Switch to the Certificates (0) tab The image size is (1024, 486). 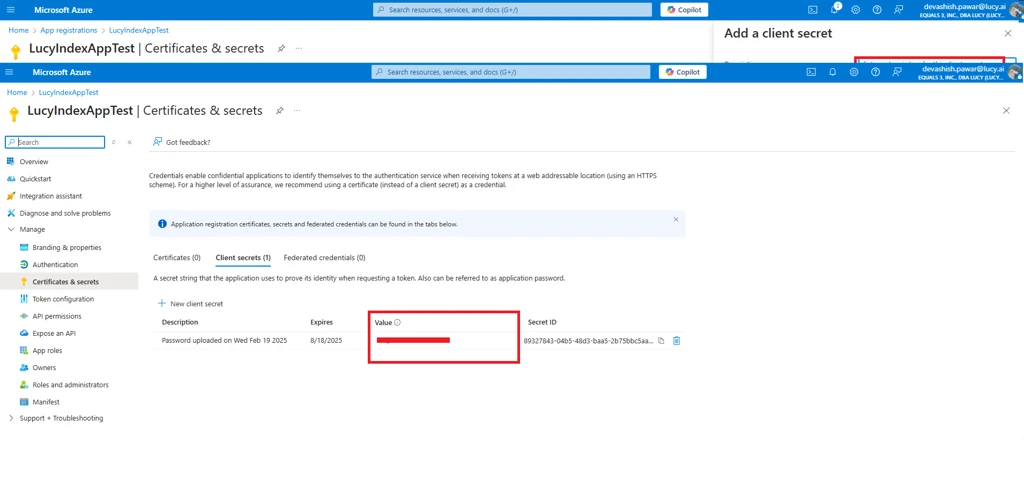177,258
